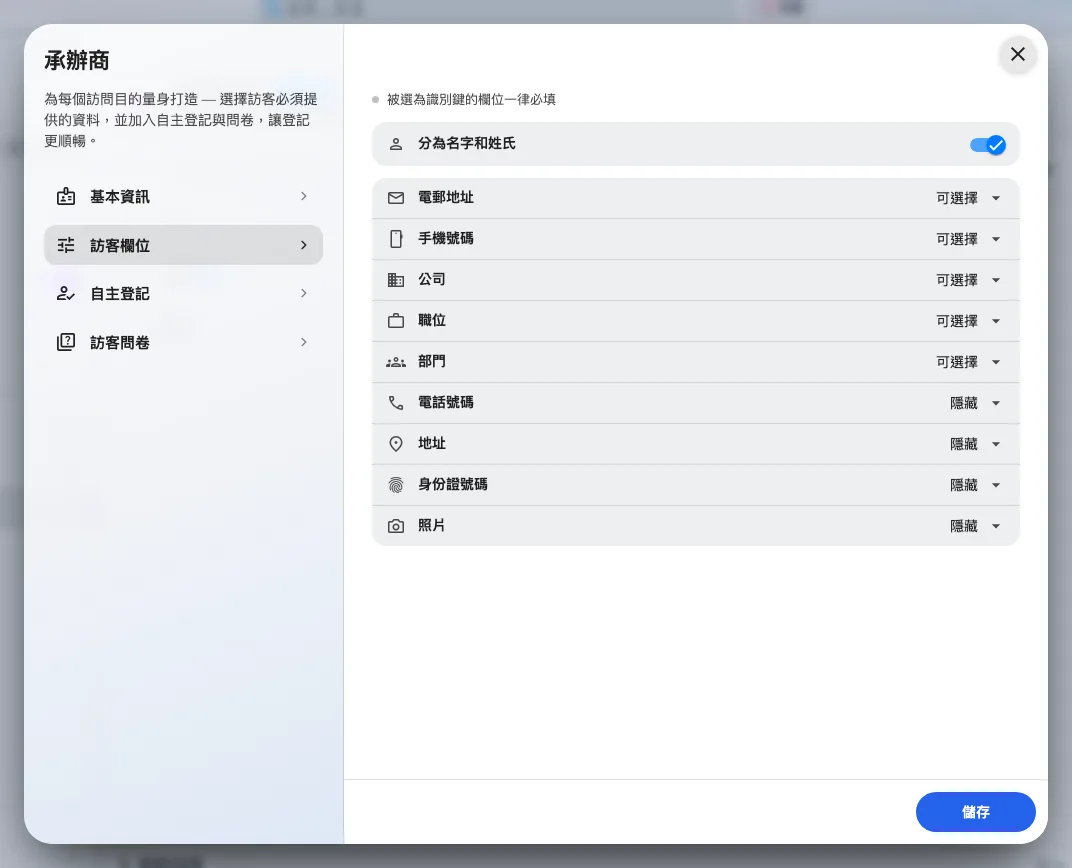Viewport: 1072px width, 868px height.
Task: Click the 自主登記 person-check icon
Action: coord(66,294)
